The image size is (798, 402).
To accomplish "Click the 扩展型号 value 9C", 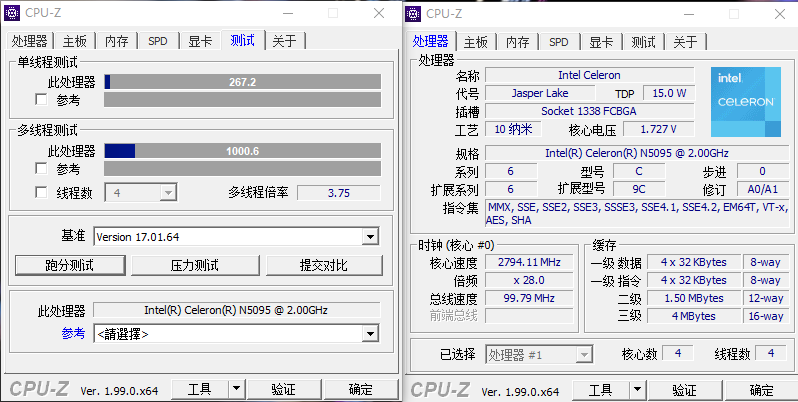I will 639,189.
